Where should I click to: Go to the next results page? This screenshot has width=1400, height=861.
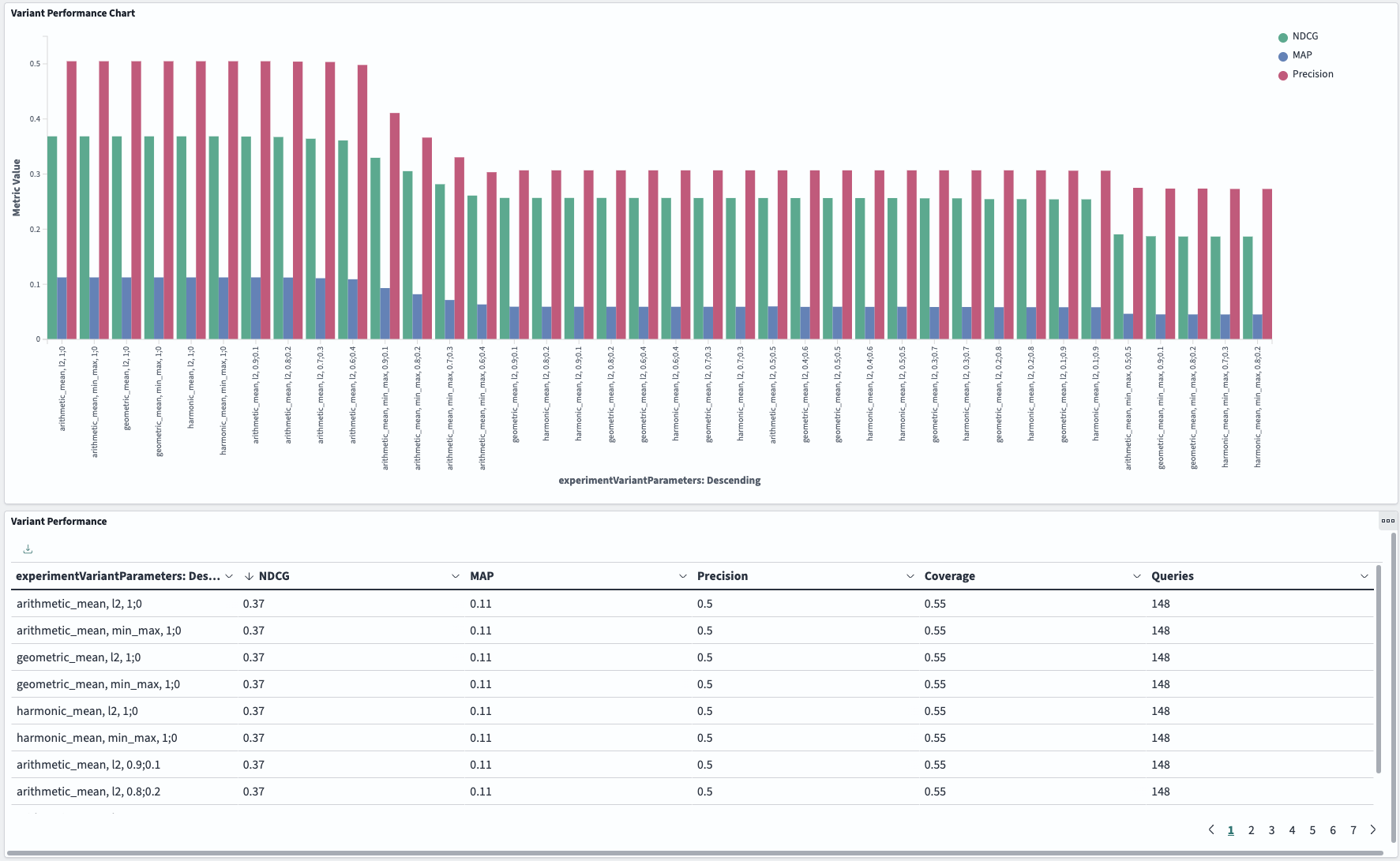(1374, 829)
